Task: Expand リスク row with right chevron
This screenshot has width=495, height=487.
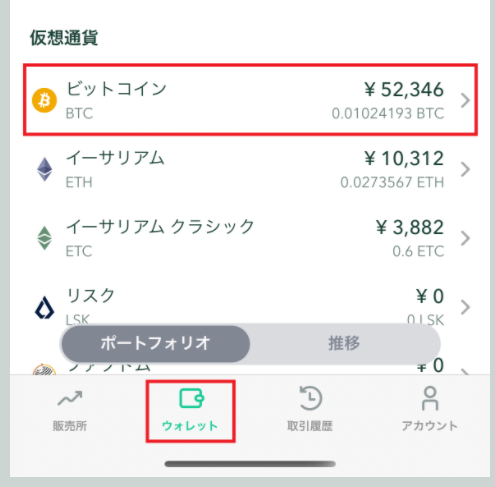Action: pos(465,307)
